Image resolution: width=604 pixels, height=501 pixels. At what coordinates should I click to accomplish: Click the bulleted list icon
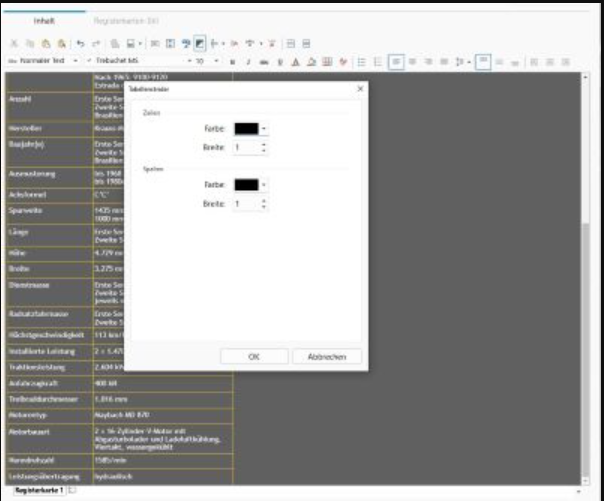point(364,61)
